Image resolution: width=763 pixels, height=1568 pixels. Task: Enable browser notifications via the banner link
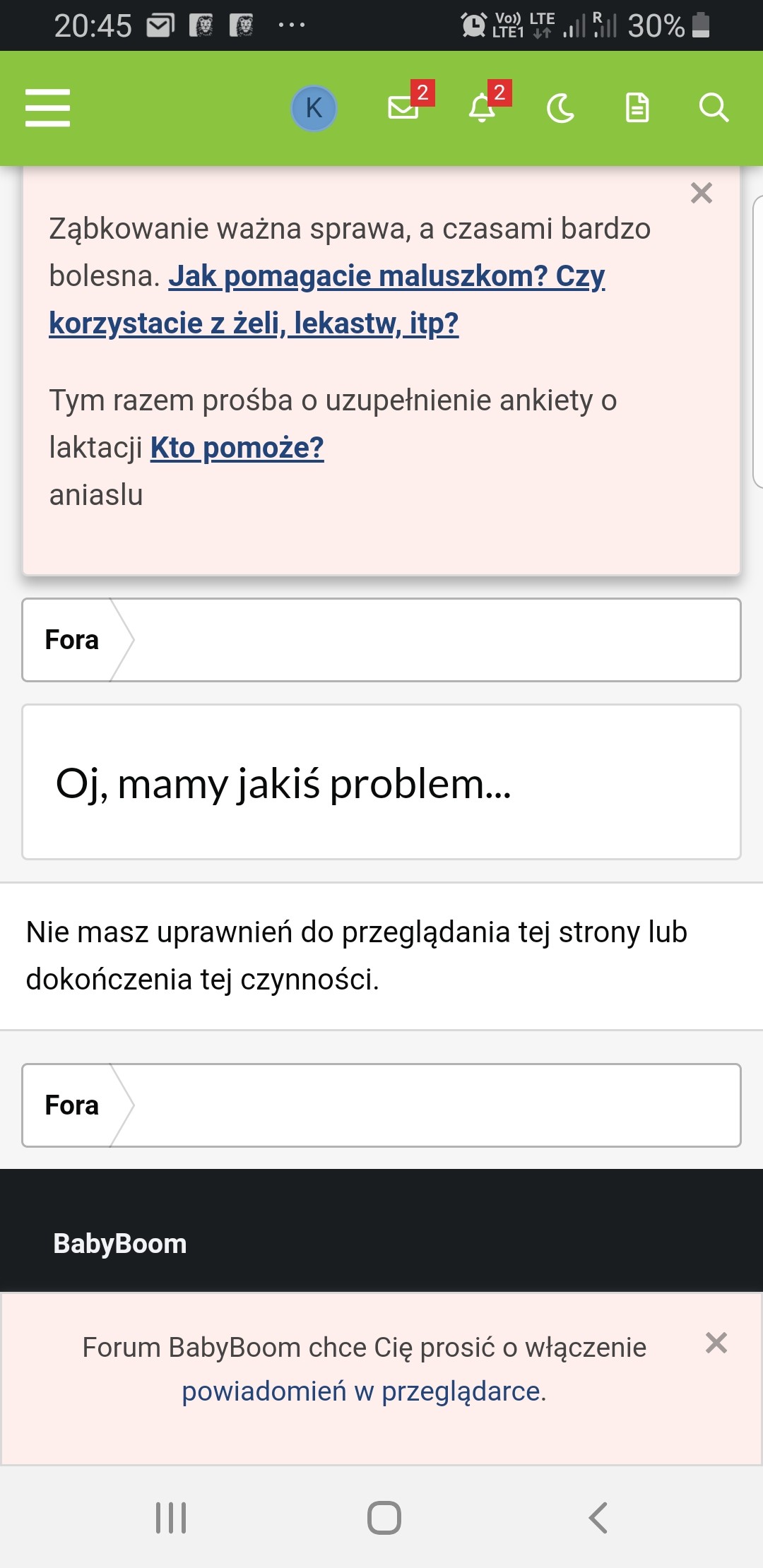tap(364, 1391)
